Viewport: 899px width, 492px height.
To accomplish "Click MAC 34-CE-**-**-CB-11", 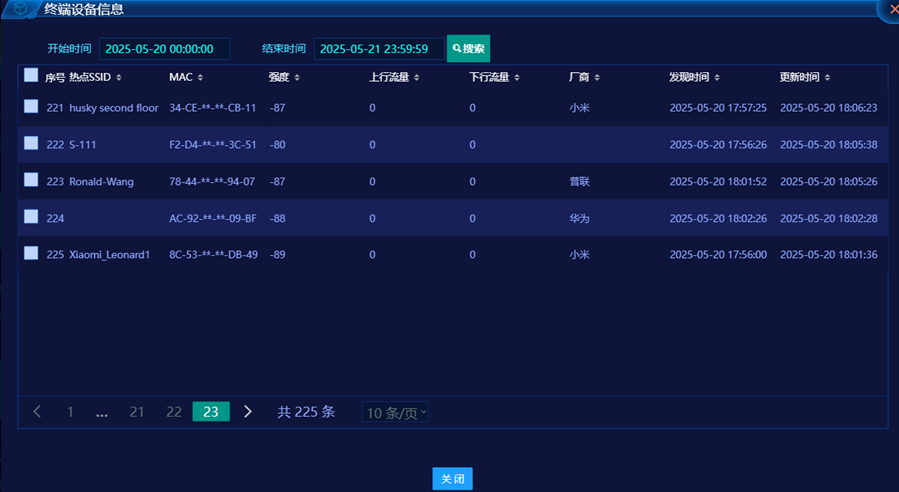I will coord(213,108).
